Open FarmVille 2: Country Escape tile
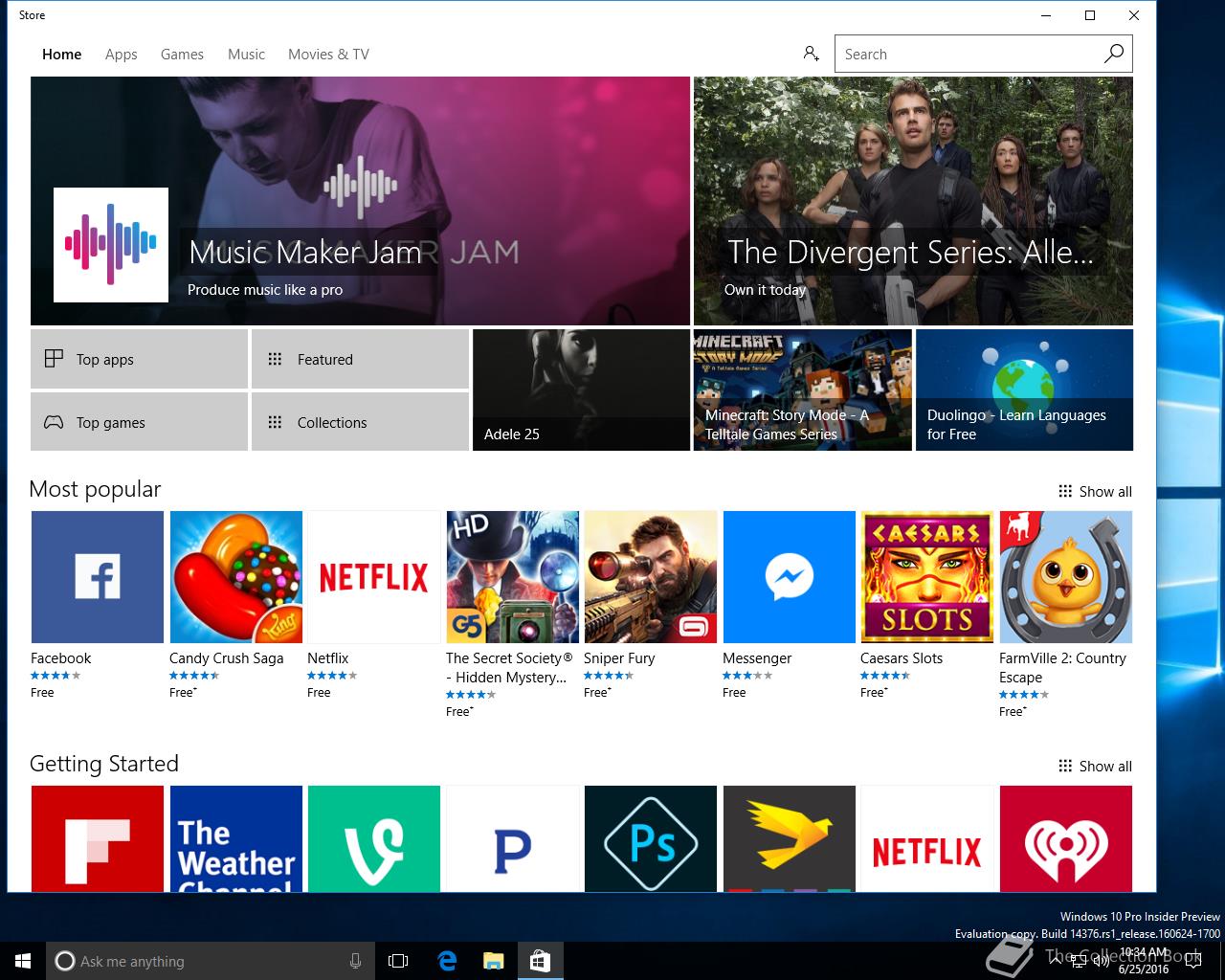 tap(1066, 577)
